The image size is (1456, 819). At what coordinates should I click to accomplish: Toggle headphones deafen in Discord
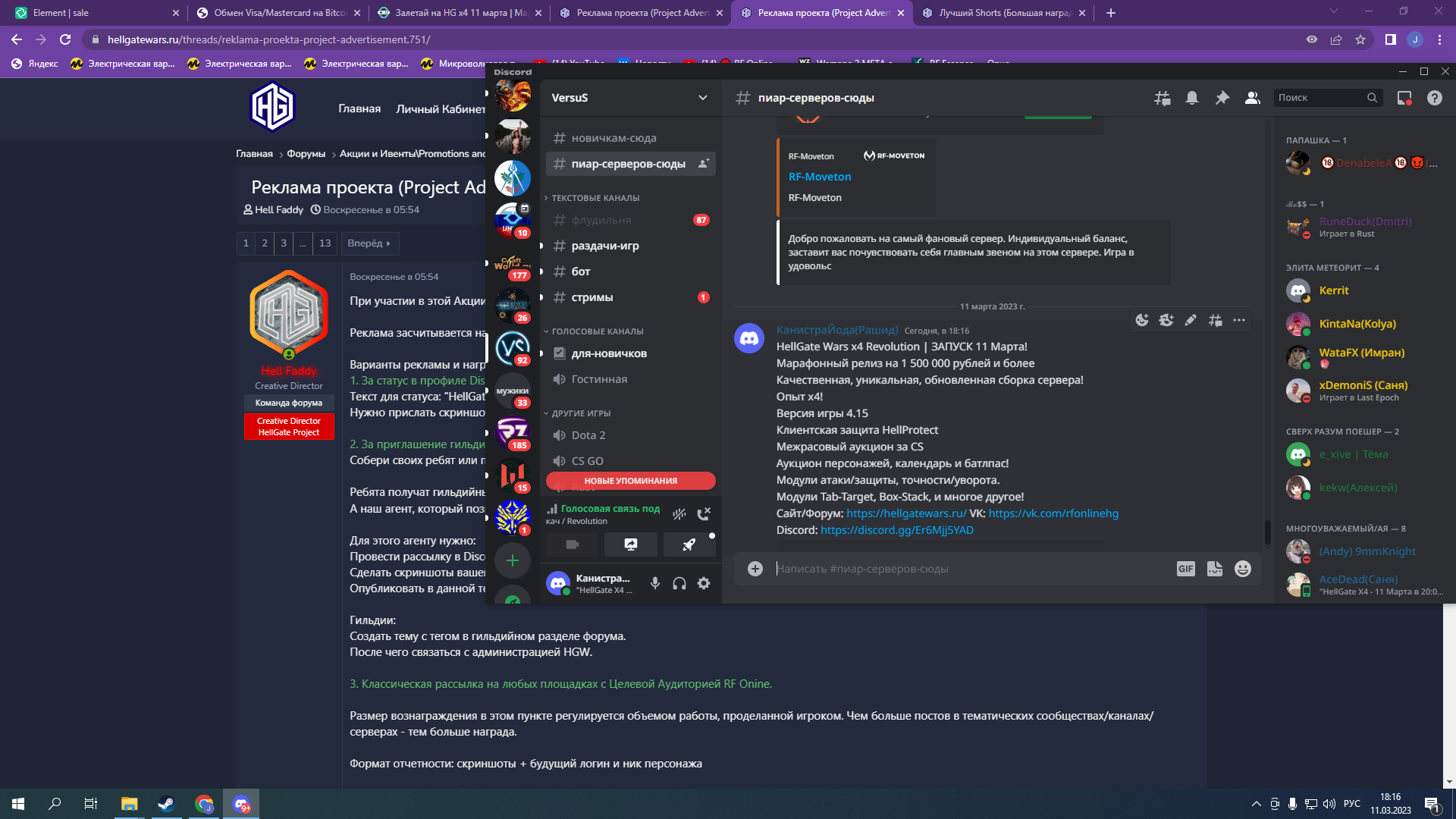pos(679,583)
